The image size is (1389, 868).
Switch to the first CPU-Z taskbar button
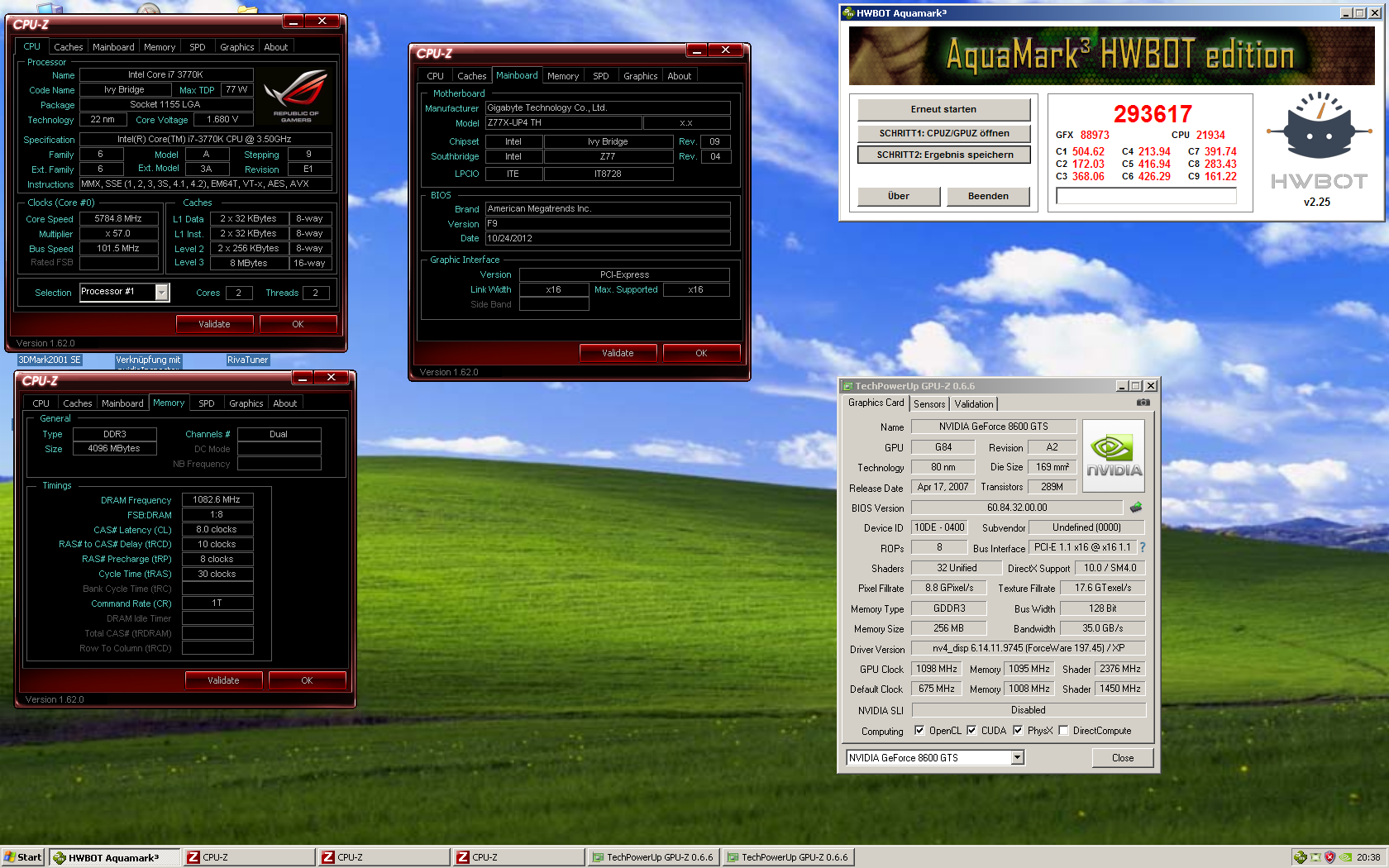coord(250,857)
